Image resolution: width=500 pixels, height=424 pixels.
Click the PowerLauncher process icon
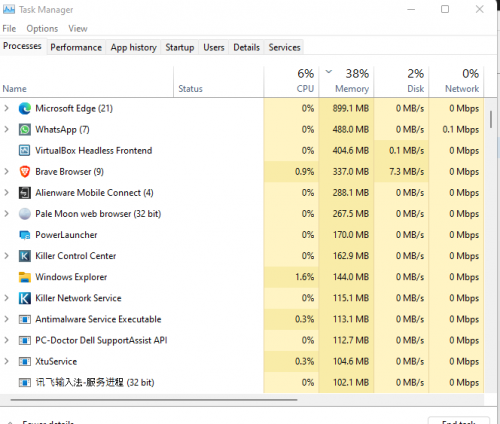tap(25, 235)
